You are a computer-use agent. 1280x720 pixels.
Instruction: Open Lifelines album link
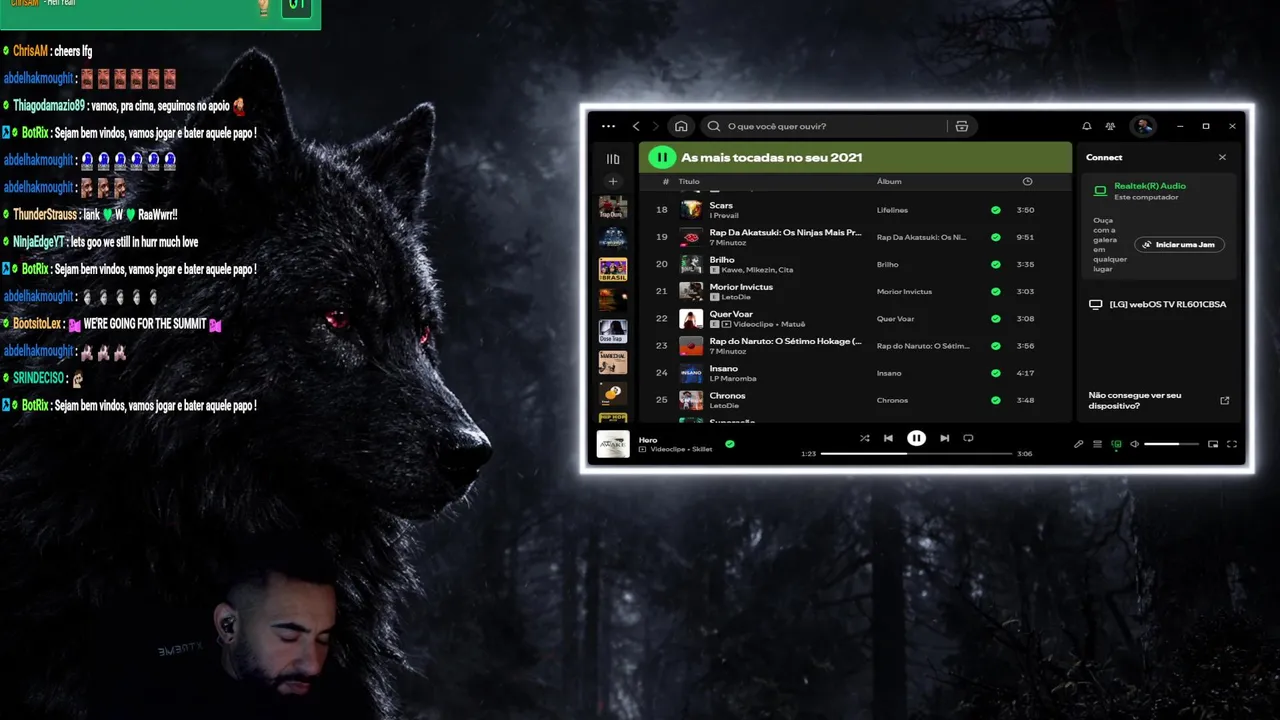click(x=892, y=210)
